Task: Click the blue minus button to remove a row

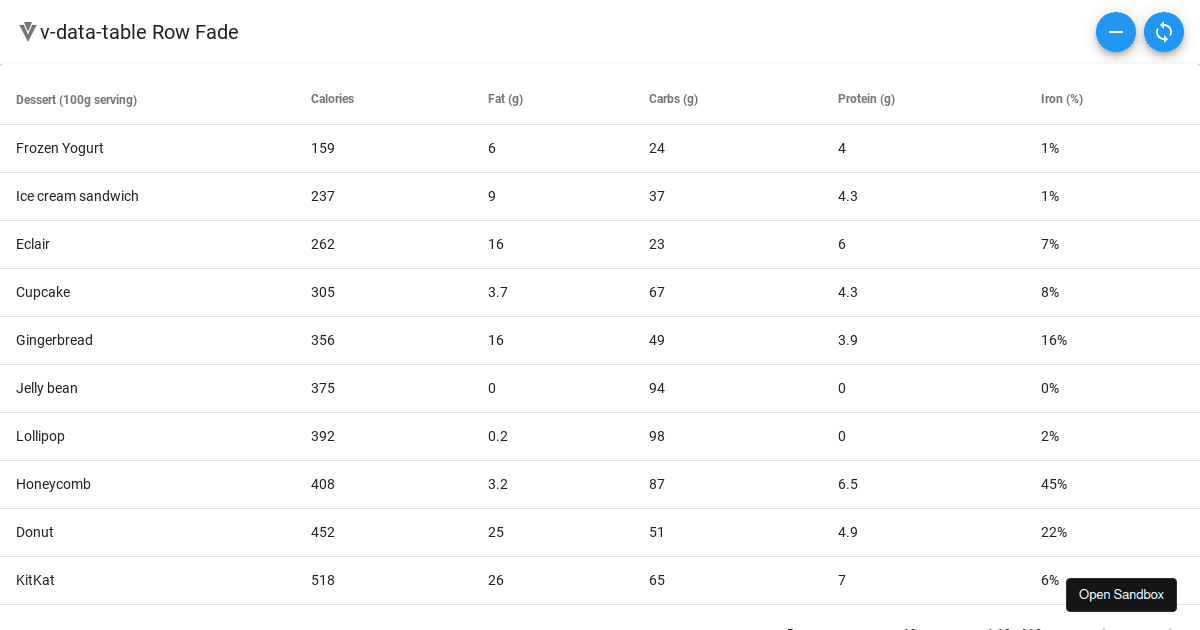Action: [1116, 32]
